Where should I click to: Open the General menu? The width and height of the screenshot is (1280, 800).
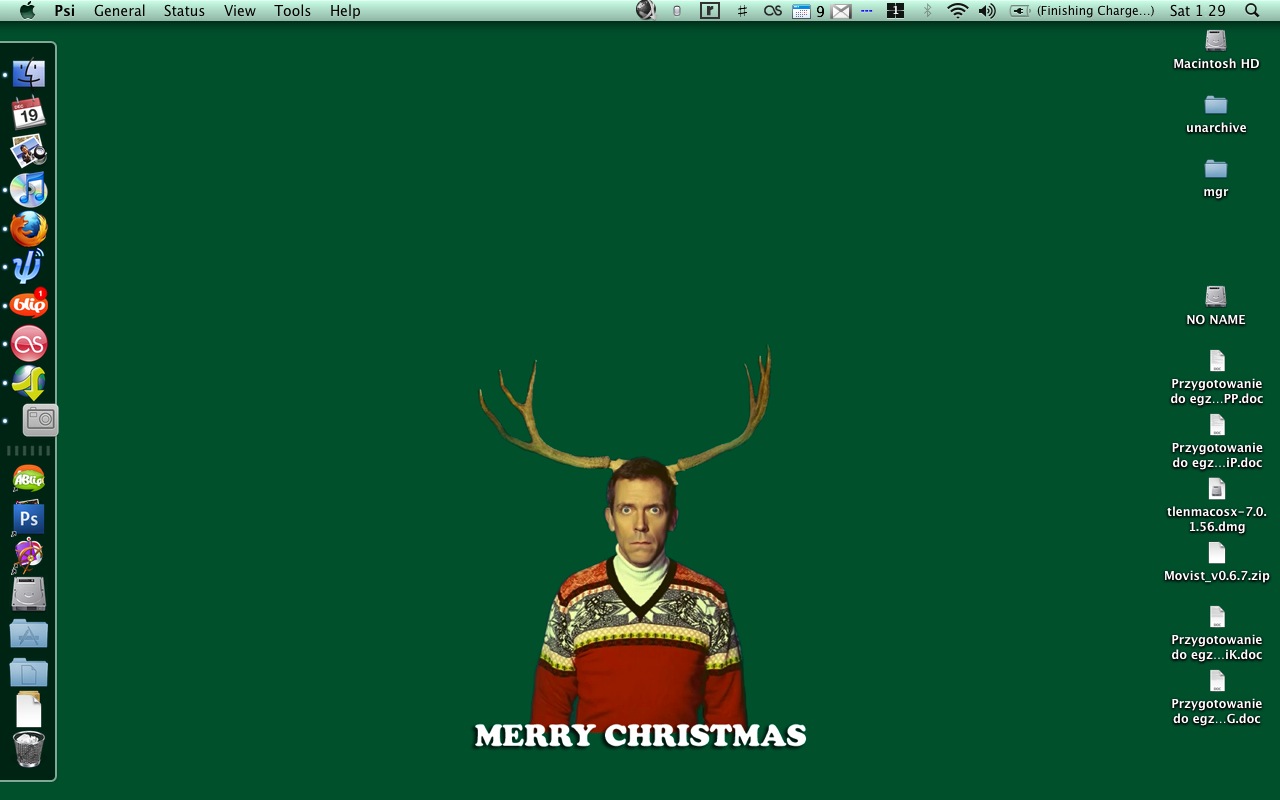tap(119, 11)
